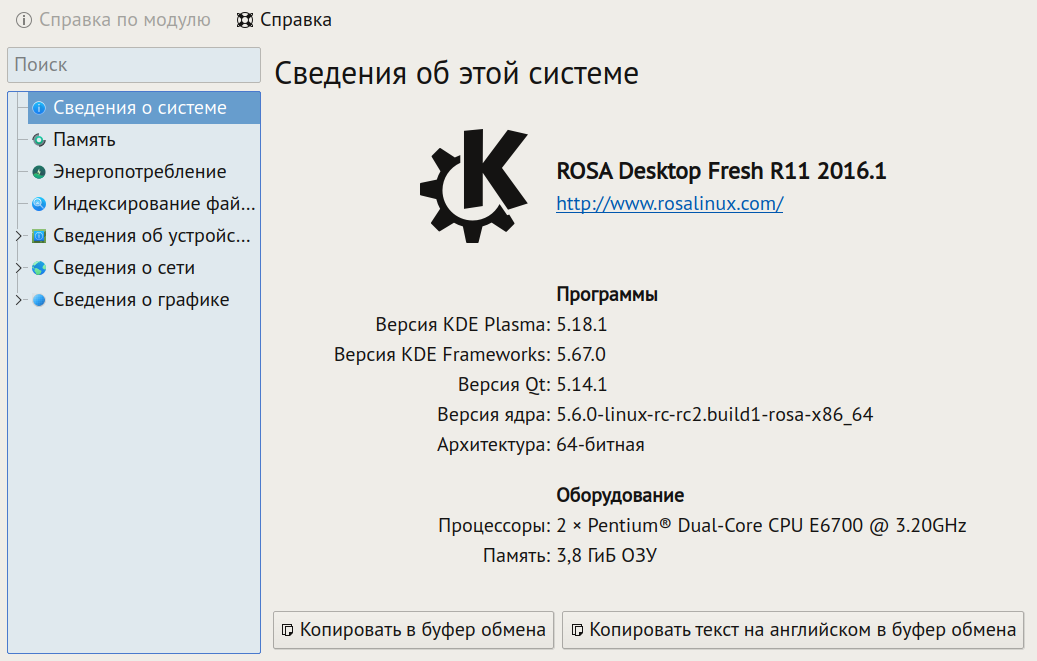Click the Сведения о графике sphere icon
The image size is (1037, 661).
click(39, 300)
